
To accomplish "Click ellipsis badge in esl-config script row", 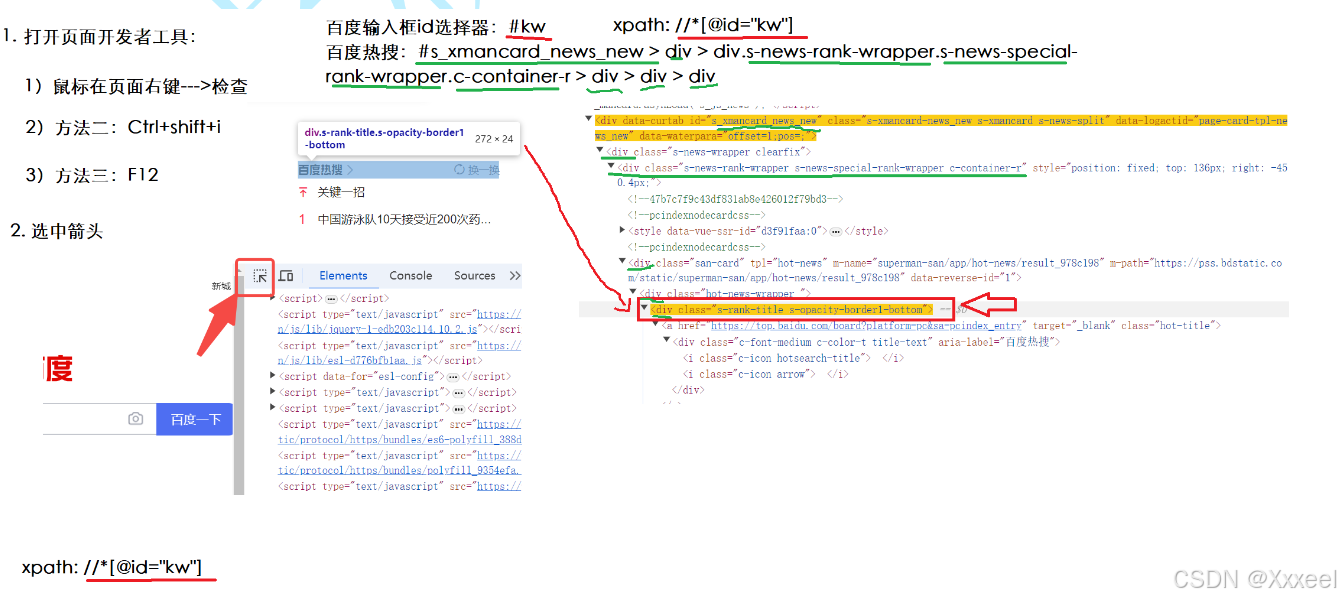I will [x=453, y=377].
